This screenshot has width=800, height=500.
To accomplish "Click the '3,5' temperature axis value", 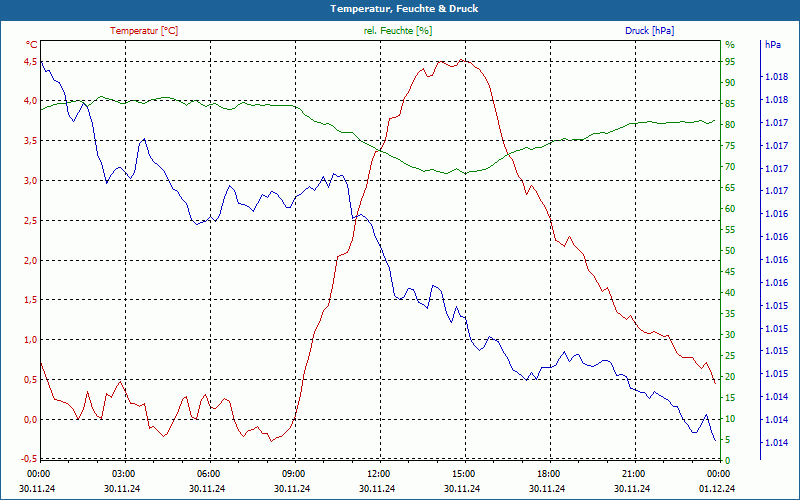I will 31,141.
